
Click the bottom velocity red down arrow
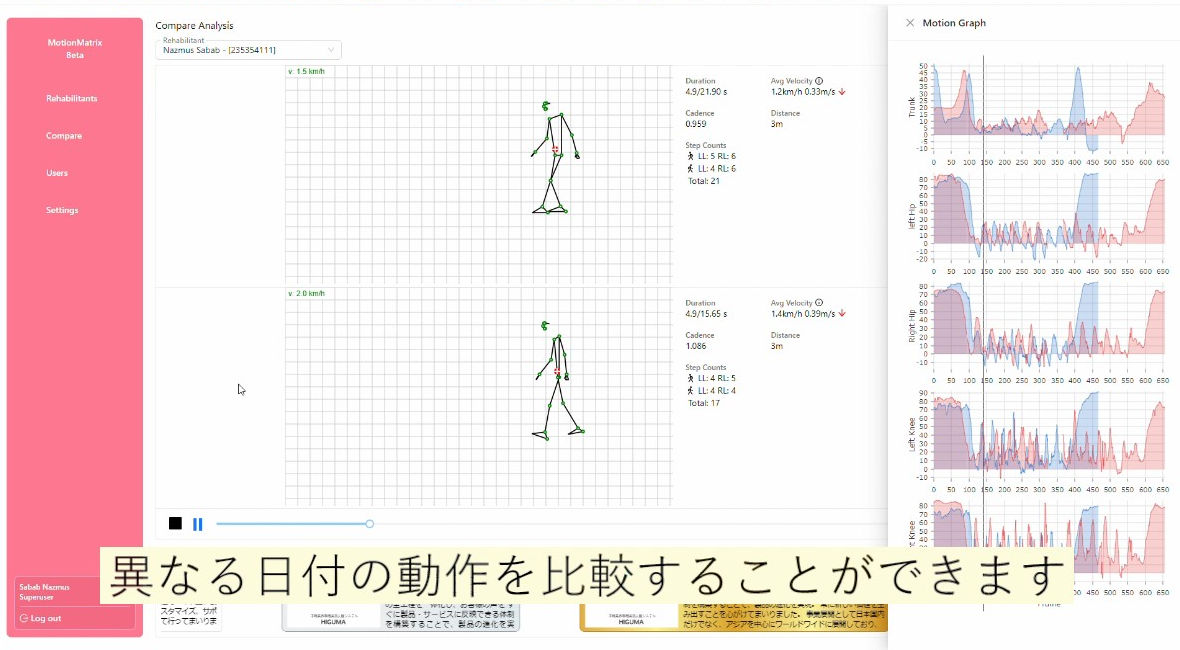pyautogui.click(x=843, y=314)
